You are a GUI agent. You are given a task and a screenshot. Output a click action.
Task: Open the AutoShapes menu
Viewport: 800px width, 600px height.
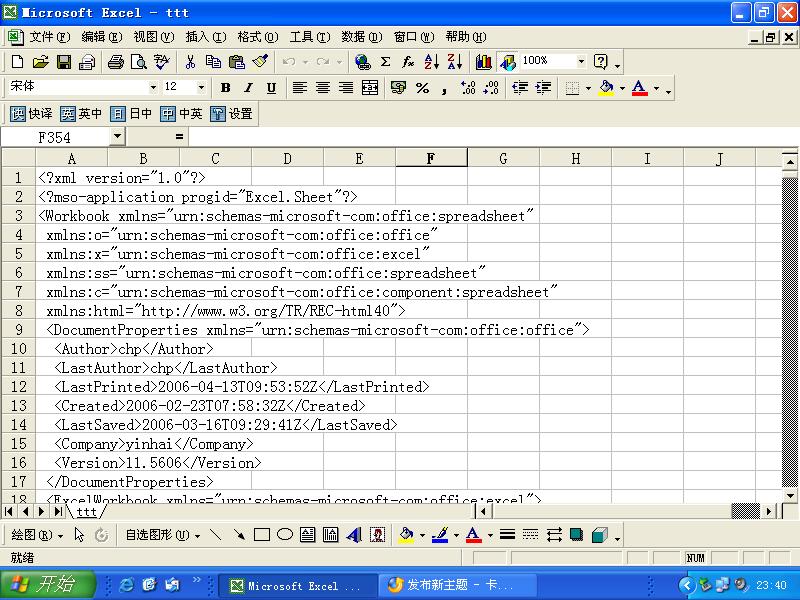(163, 535)
